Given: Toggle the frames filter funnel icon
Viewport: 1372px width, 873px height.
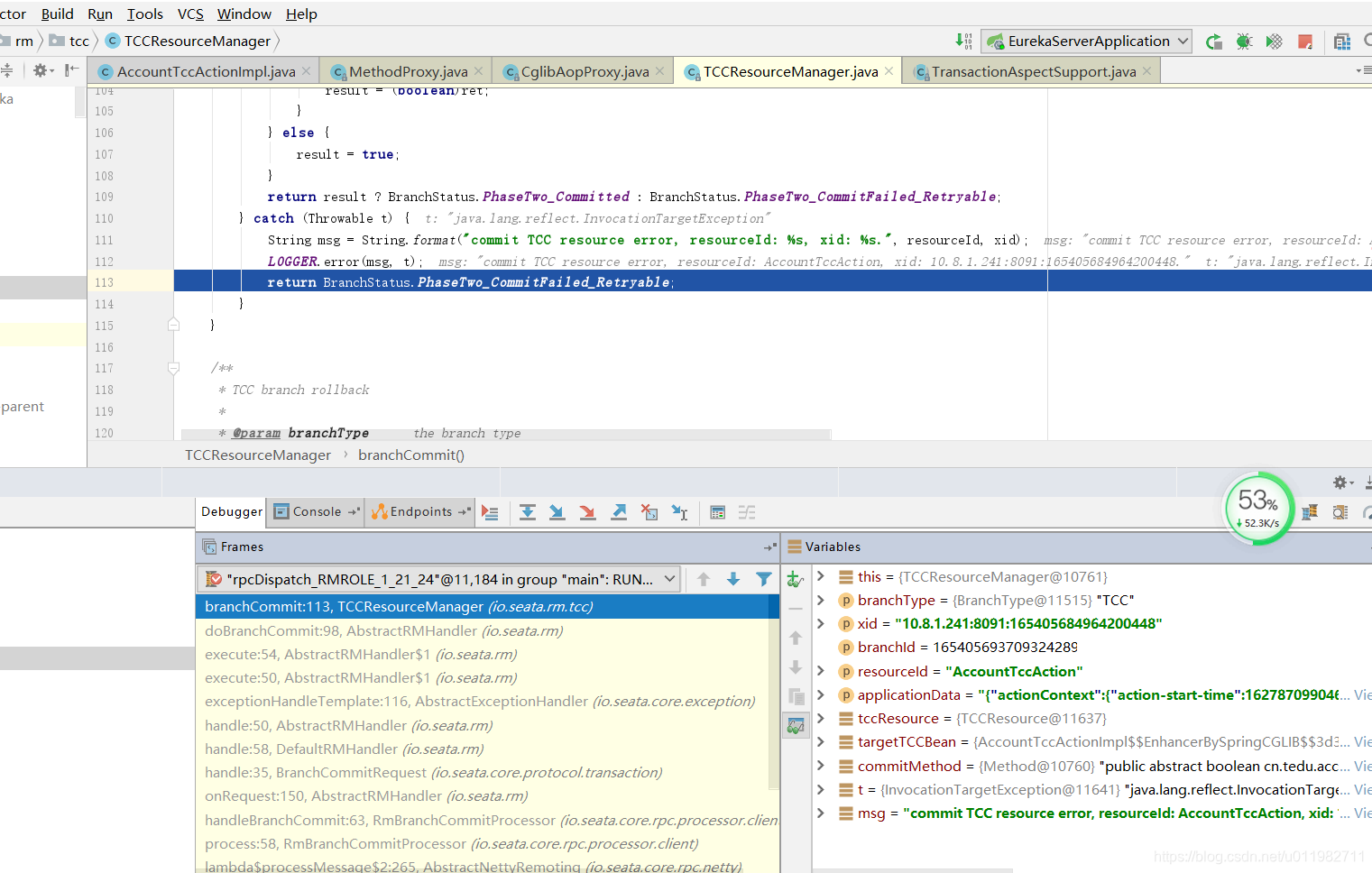Looking at the screenshot, I should tap(764, 579).
